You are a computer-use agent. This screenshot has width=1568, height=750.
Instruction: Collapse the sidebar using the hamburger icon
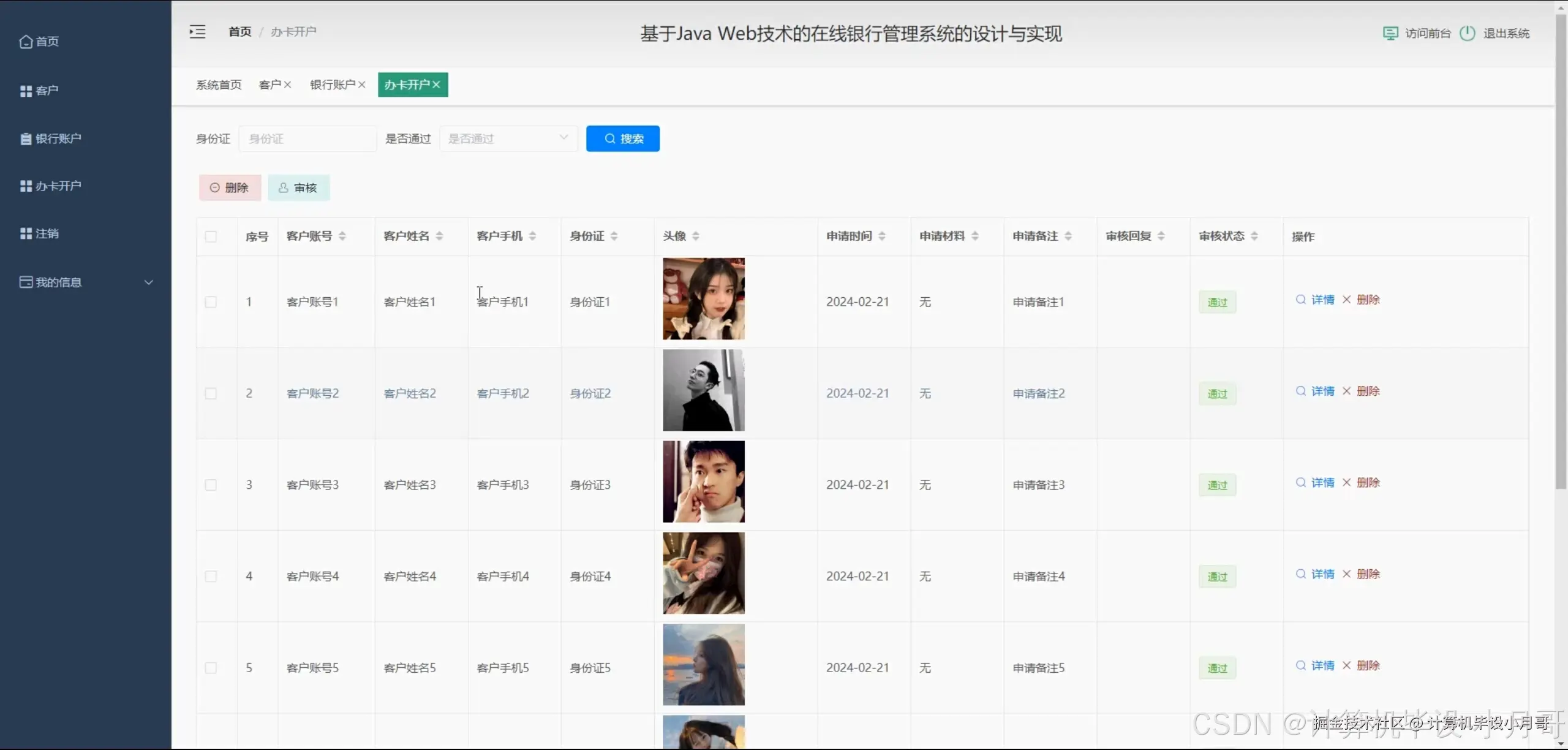[x=197, y=31]
